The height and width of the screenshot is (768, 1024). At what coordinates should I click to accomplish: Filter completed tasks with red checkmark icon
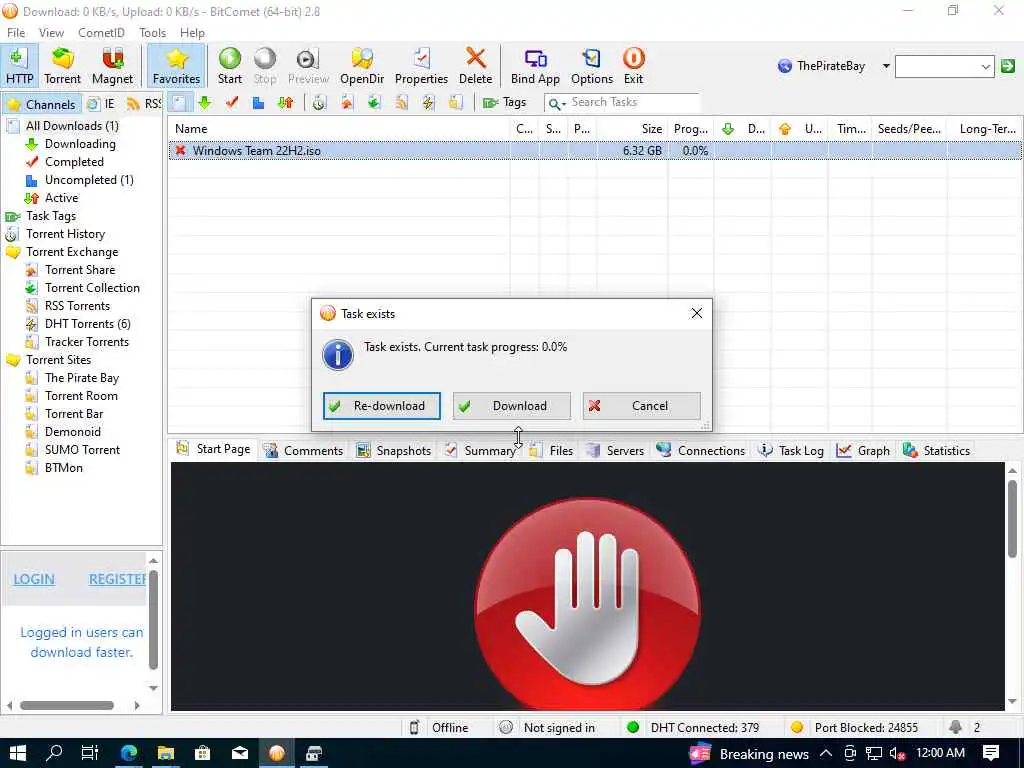pos(232,103)
